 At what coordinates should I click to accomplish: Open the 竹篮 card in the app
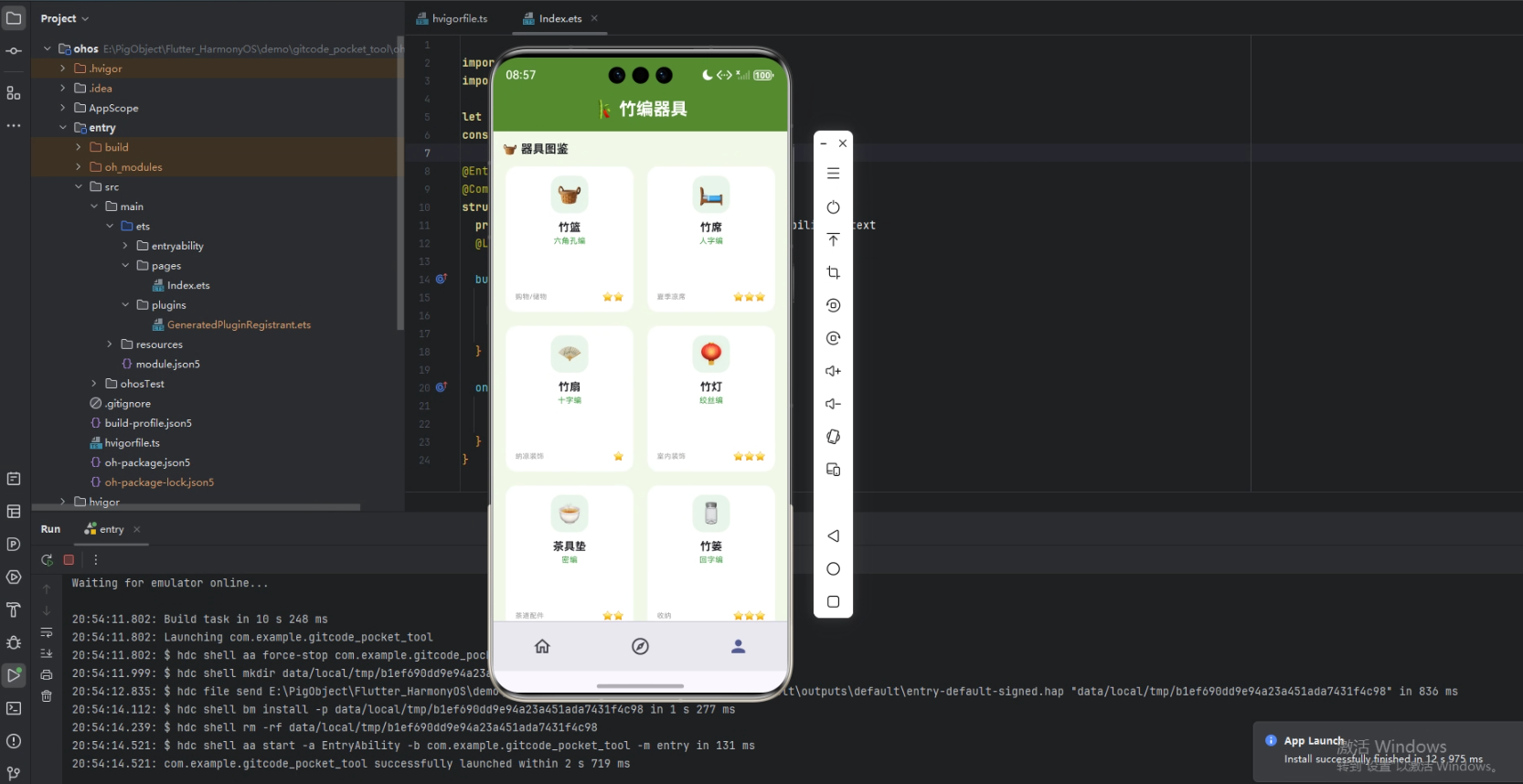[570, 238]
